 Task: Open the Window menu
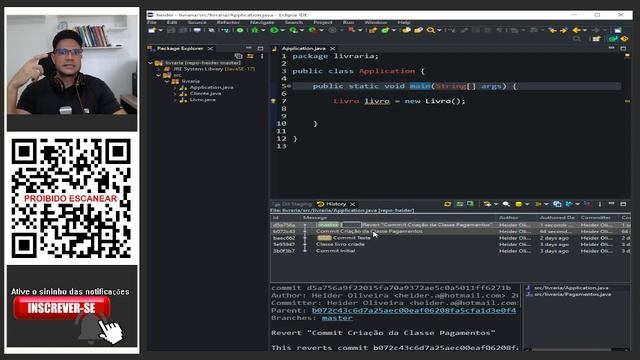375,22
